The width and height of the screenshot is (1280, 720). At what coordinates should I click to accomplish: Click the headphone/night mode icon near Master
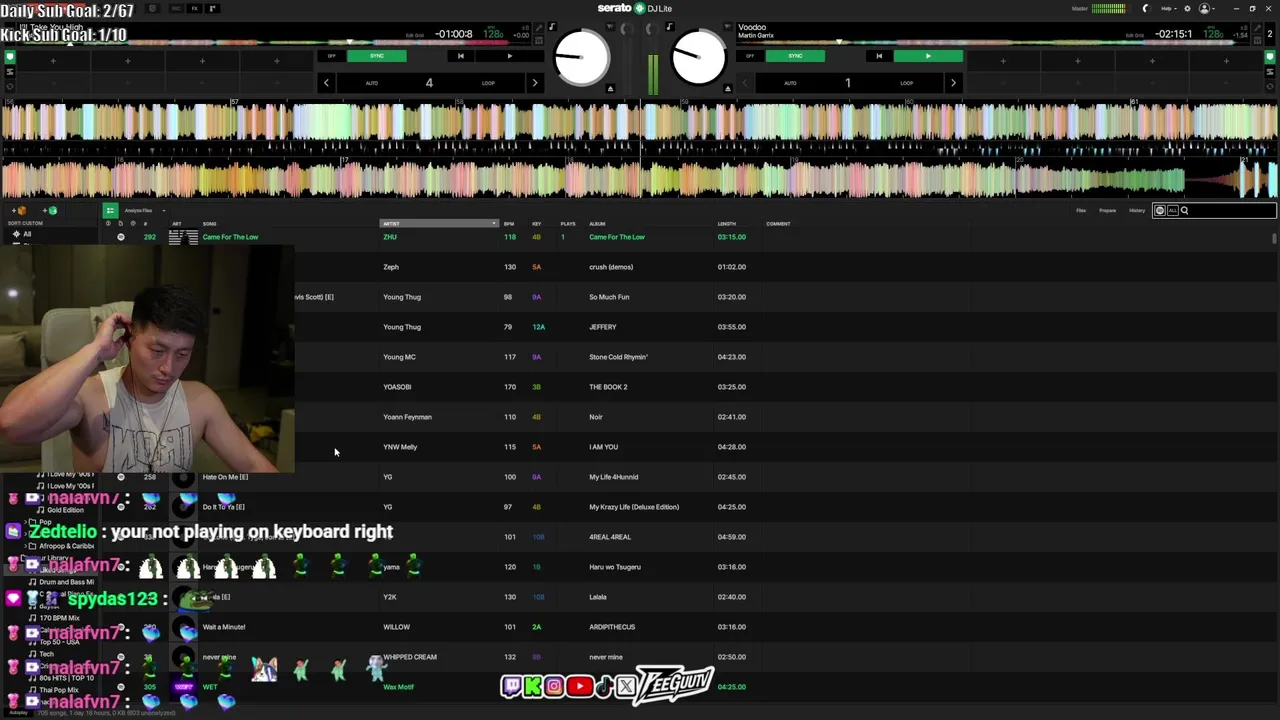pos(1146,9)
